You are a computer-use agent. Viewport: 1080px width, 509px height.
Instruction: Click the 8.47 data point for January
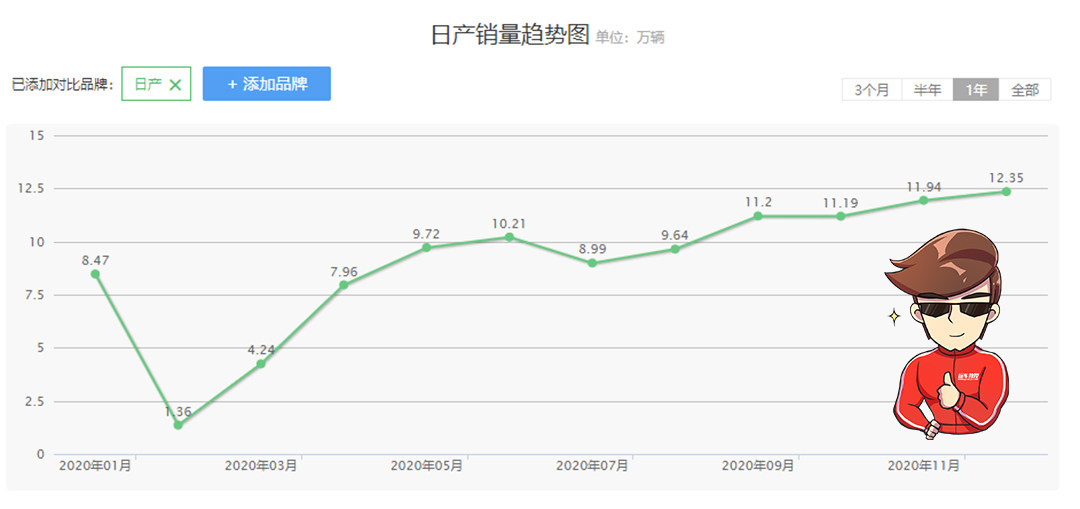click(x=95, y=274)
